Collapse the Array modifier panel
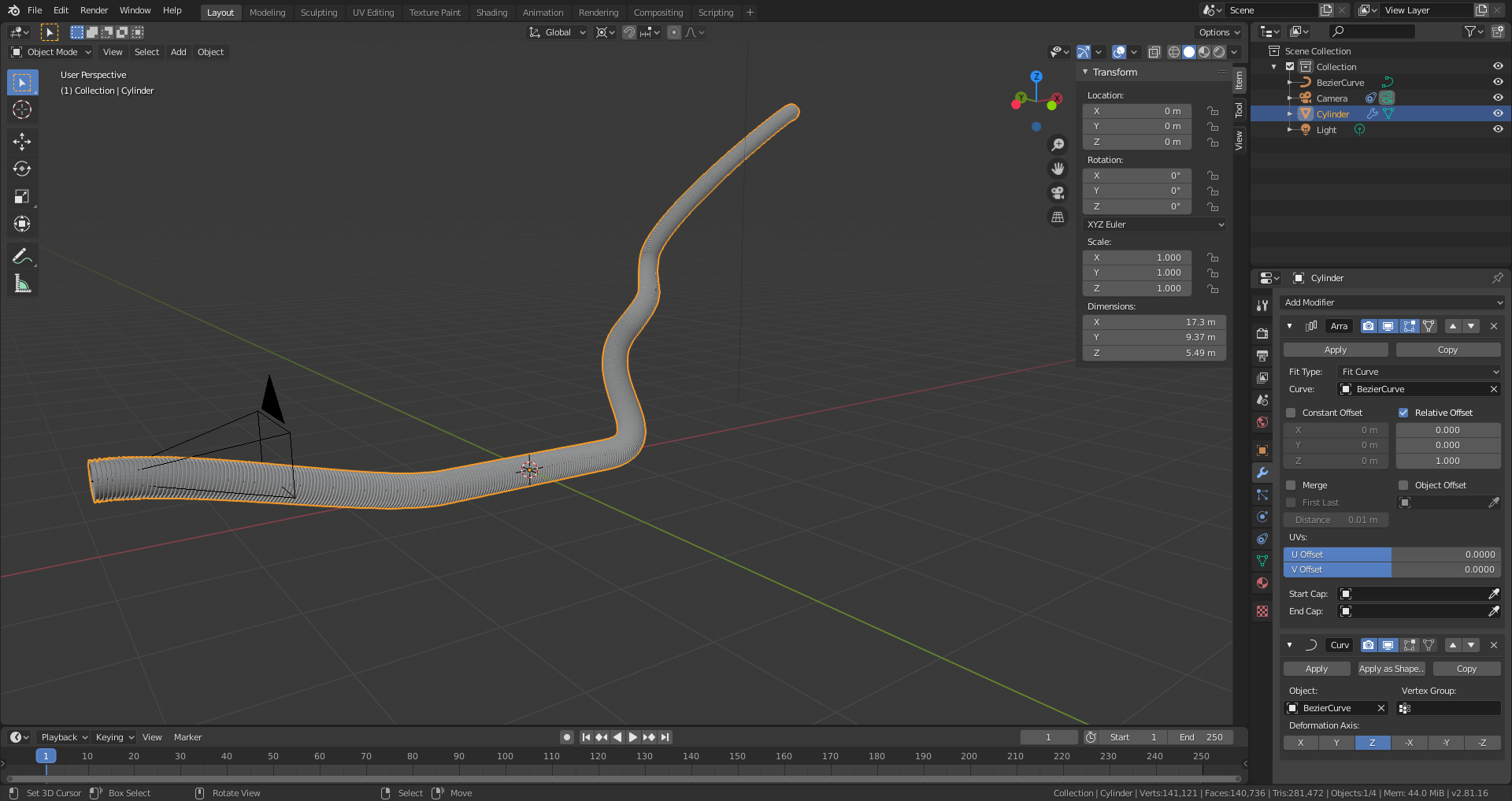The width and height of the screenshot is (1512, 801). point(1289,326)
